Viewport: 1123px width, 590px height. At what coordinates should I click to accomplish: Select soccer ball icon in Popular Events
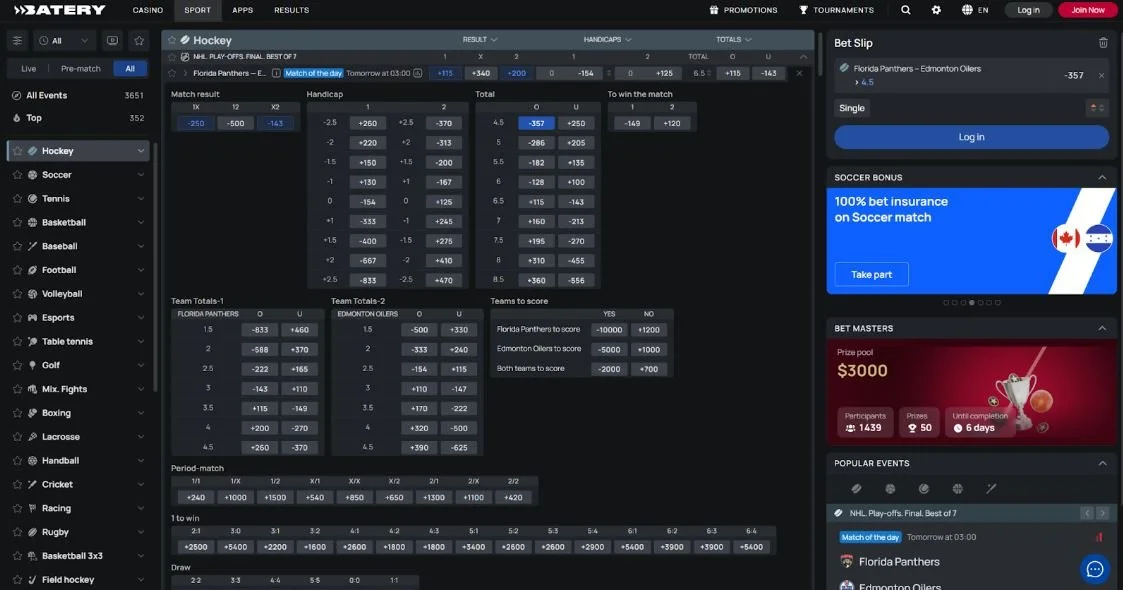[x=890, y=489]
